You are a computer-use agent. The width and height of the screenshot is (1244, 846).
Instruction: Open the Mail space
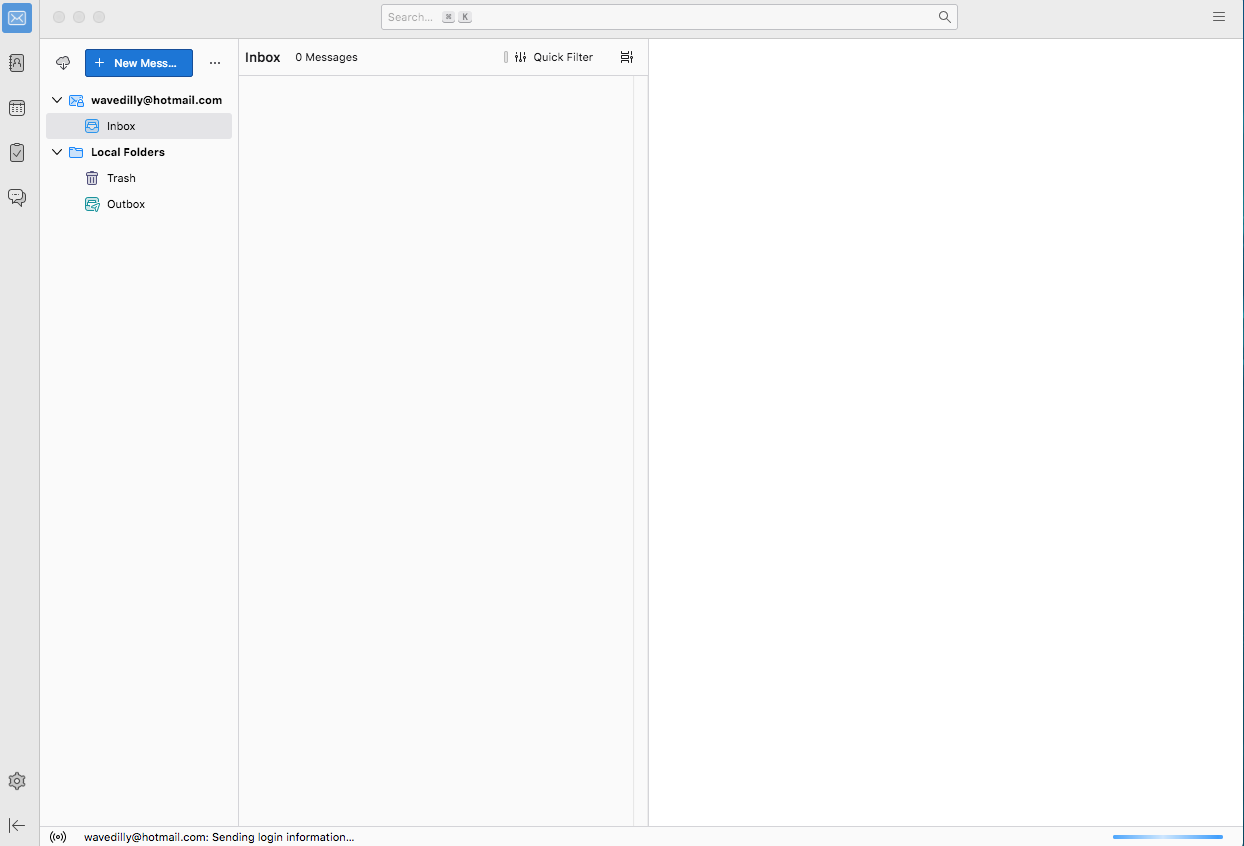click(17, 17)
